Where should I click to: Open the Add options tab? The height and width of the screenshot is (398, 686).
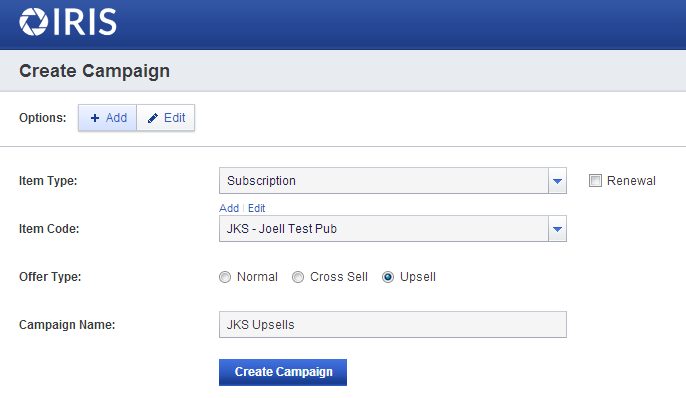tap(108, 118)
